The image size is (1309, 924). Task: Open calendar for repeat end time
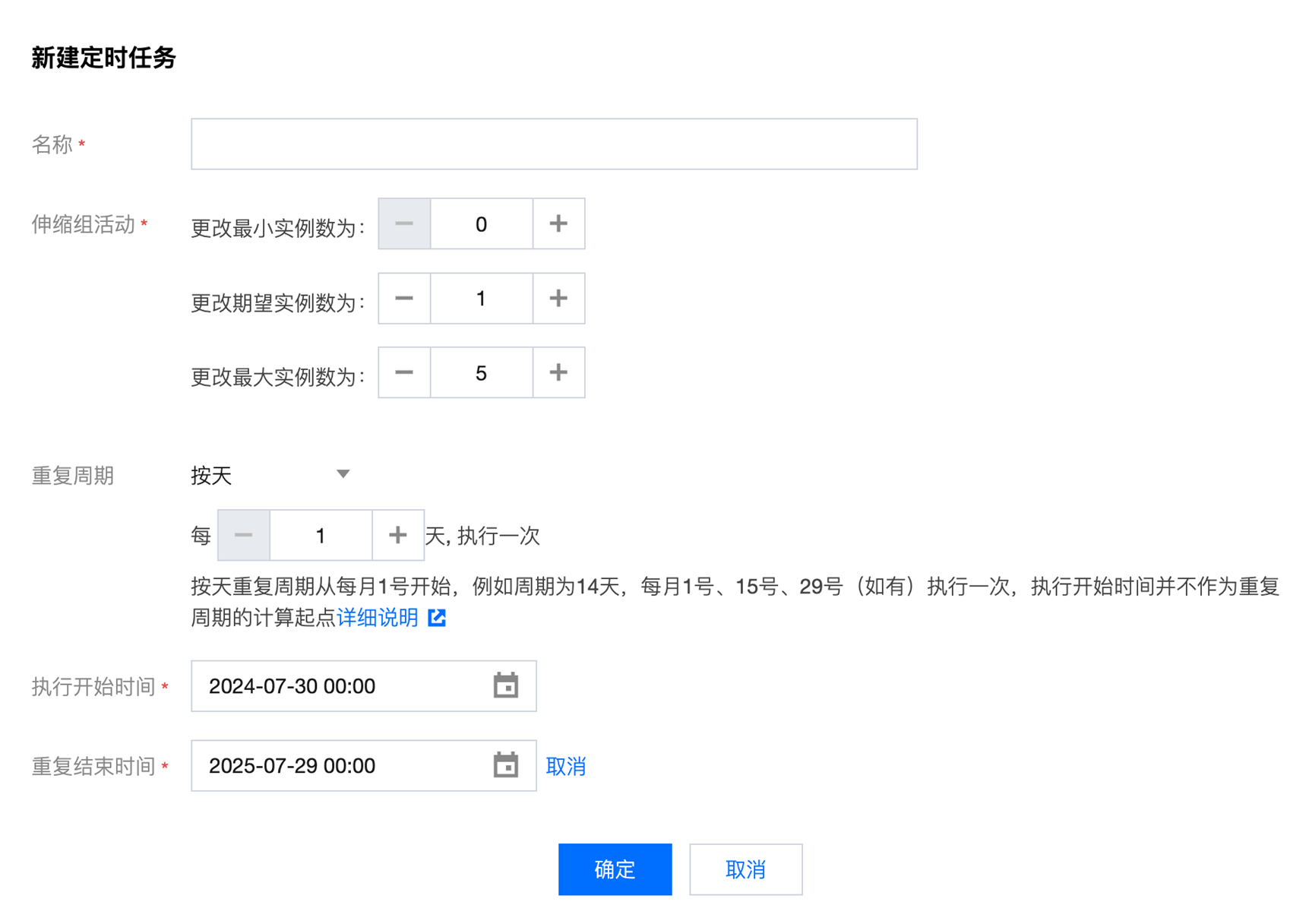pos(505,765)
